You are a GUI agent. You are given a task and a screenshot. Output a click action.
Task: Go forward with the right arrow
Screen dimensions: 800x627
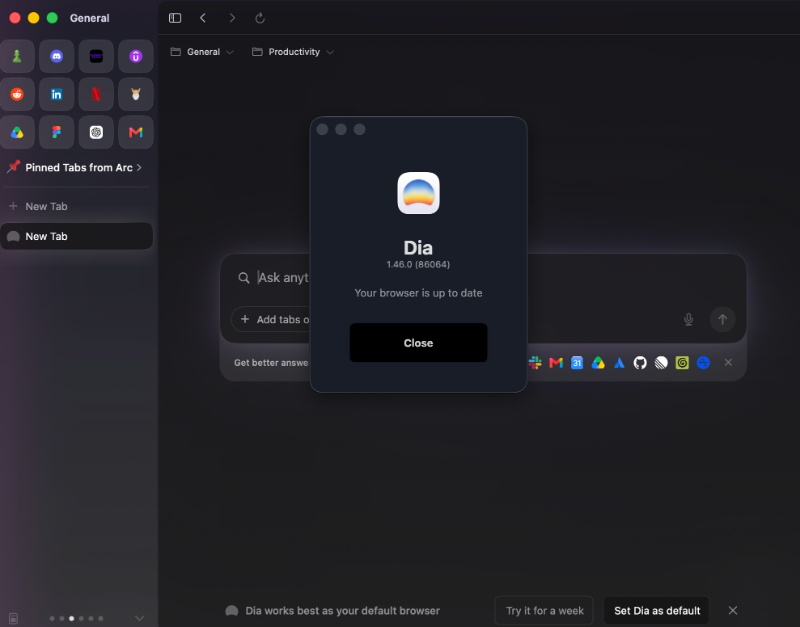click(x=232, y=18)
